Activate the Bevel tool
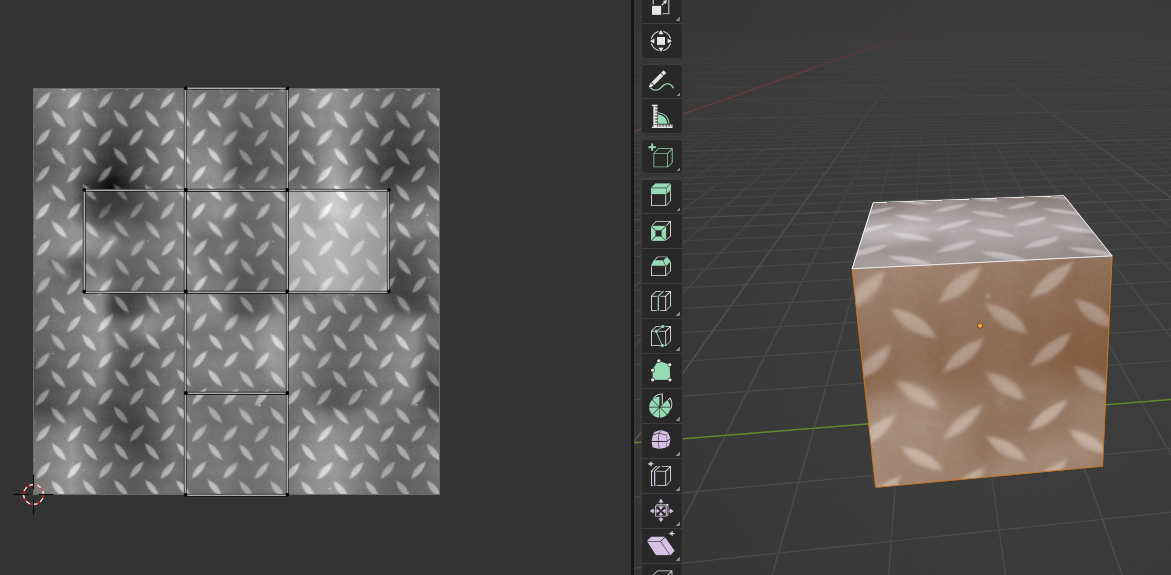This screenshot has width=1171, height=575. (662, 266)
